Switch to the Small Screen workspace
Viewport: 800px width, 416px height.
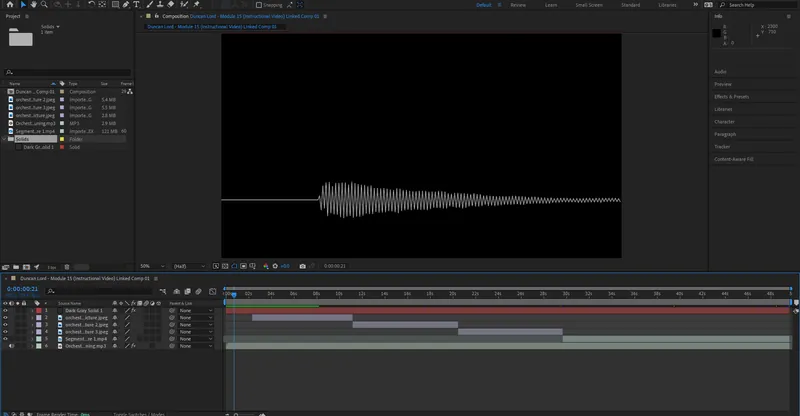[589, 5]
